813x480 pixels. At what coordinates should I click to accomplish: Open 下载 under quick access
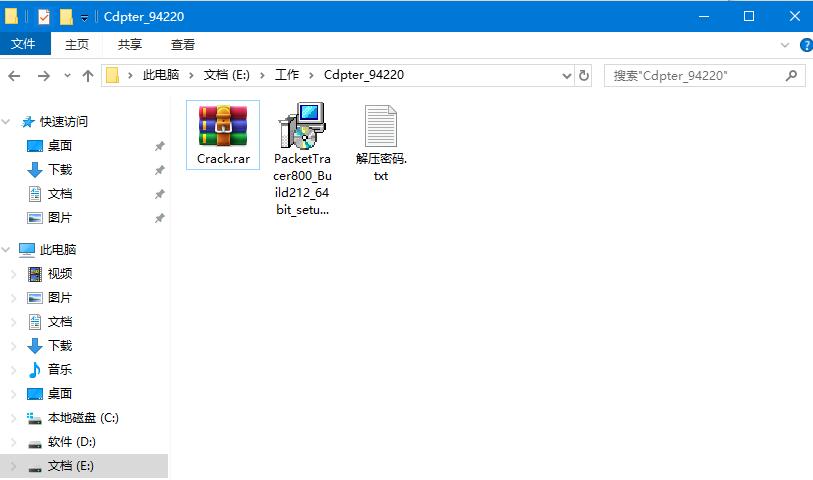coord(49,170)
